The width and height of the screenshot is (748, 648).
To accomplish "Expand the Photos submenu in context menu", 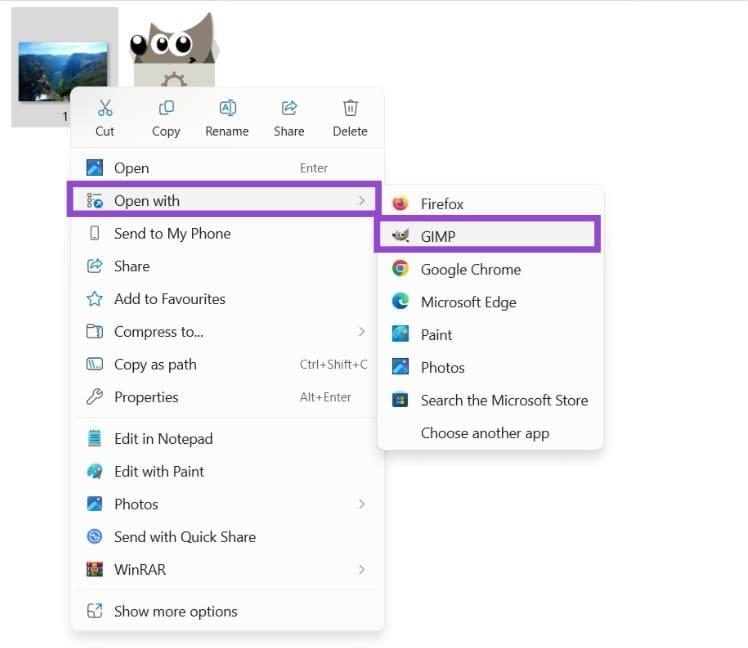I will click(x=361, y=504).
